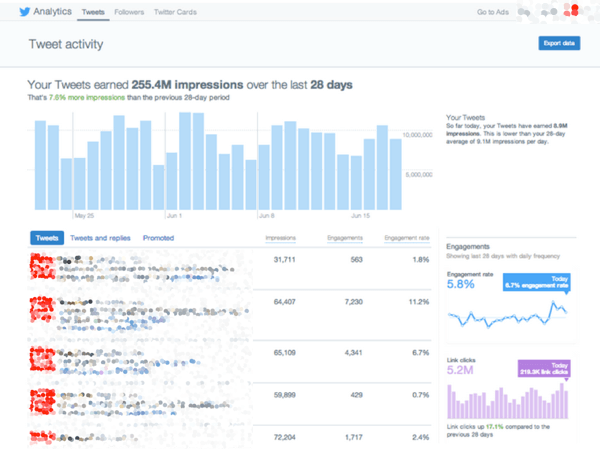Click the link clicks purple bar chart
The height and width of the screenshot is (449, 600).
point(507,401)
